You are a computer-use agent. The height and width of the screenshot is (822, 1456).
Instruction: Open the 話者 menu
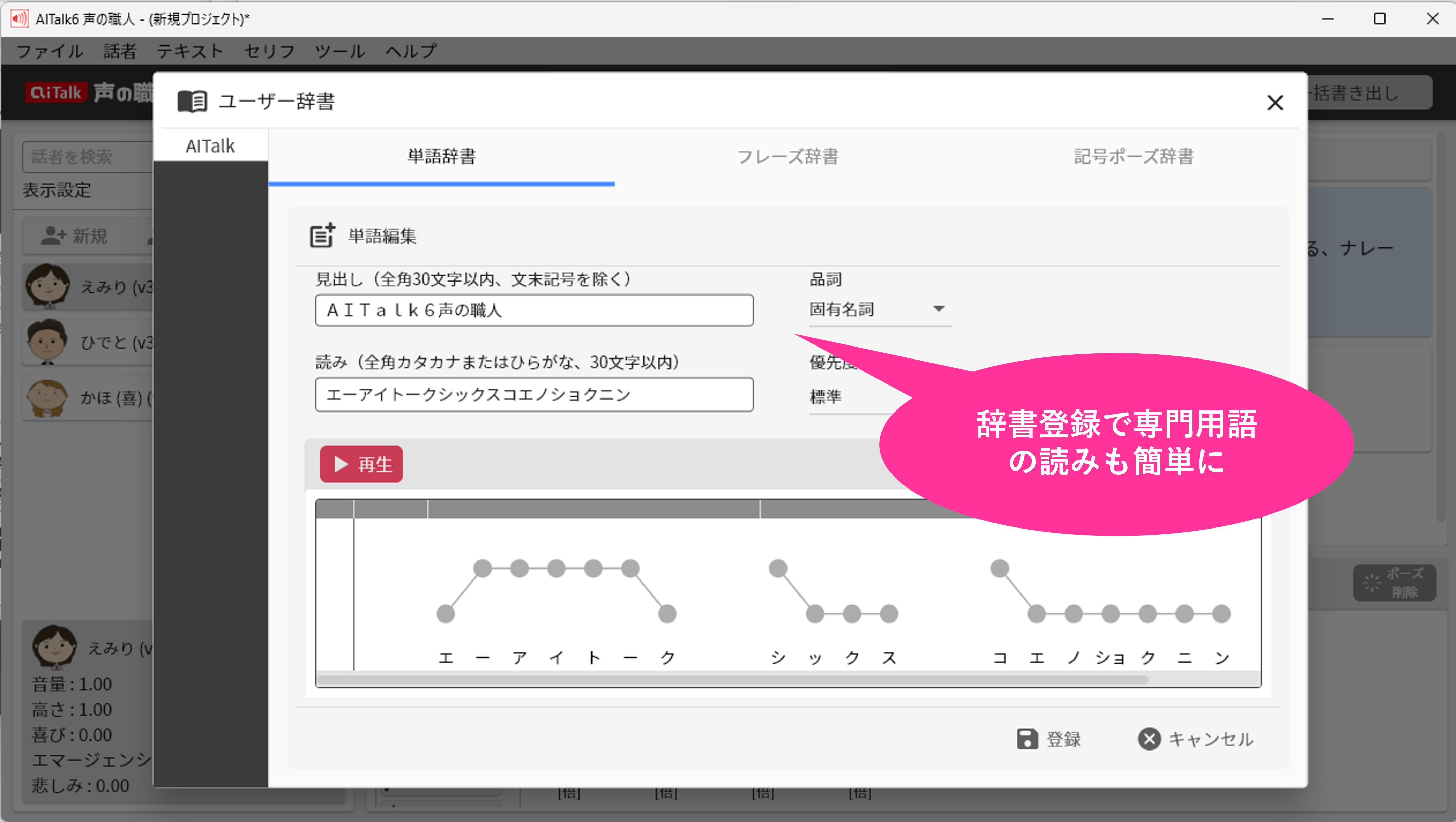pos(120,51)
